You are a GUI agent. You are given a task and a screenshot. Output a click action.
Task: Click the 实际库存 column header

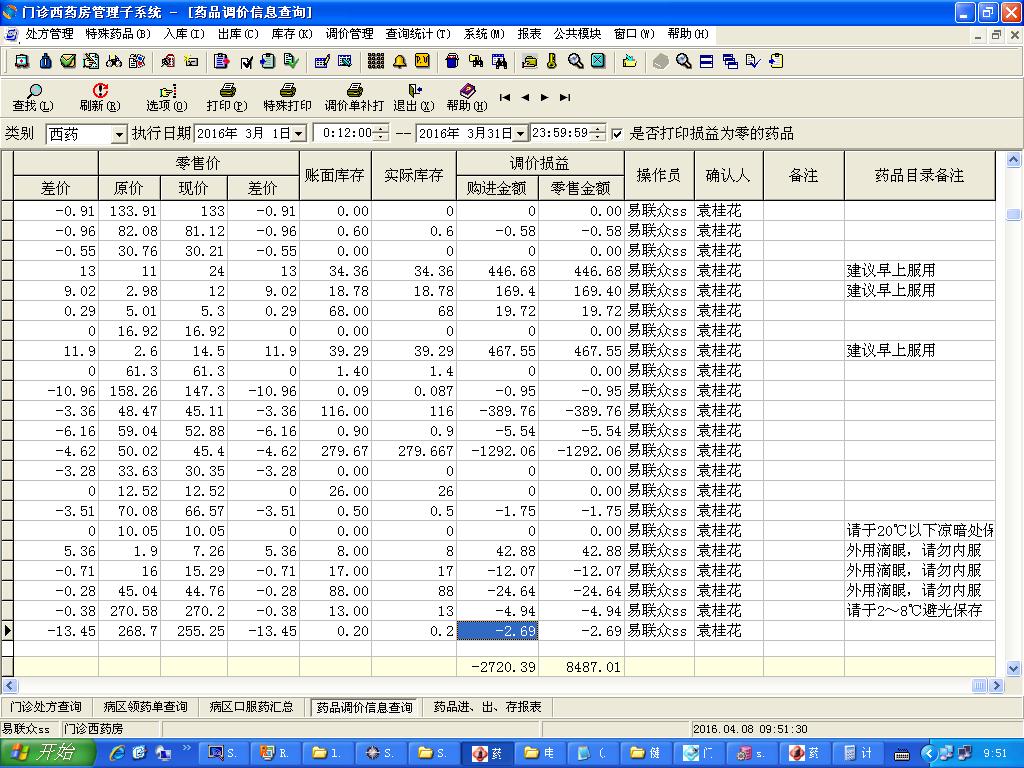pos(414,175)
